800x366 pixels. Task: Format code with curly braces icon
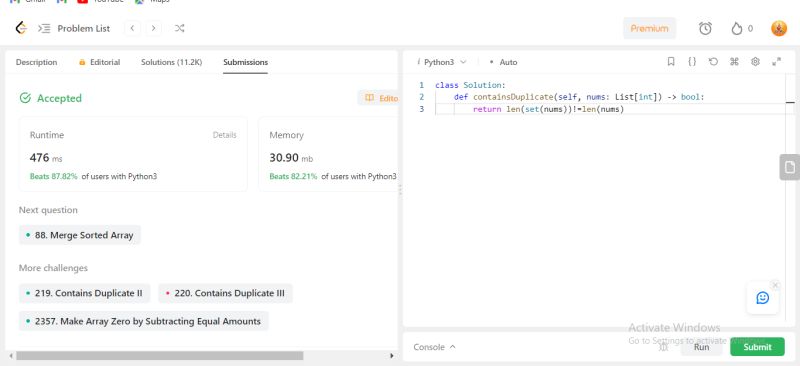[x=692, y=62]
